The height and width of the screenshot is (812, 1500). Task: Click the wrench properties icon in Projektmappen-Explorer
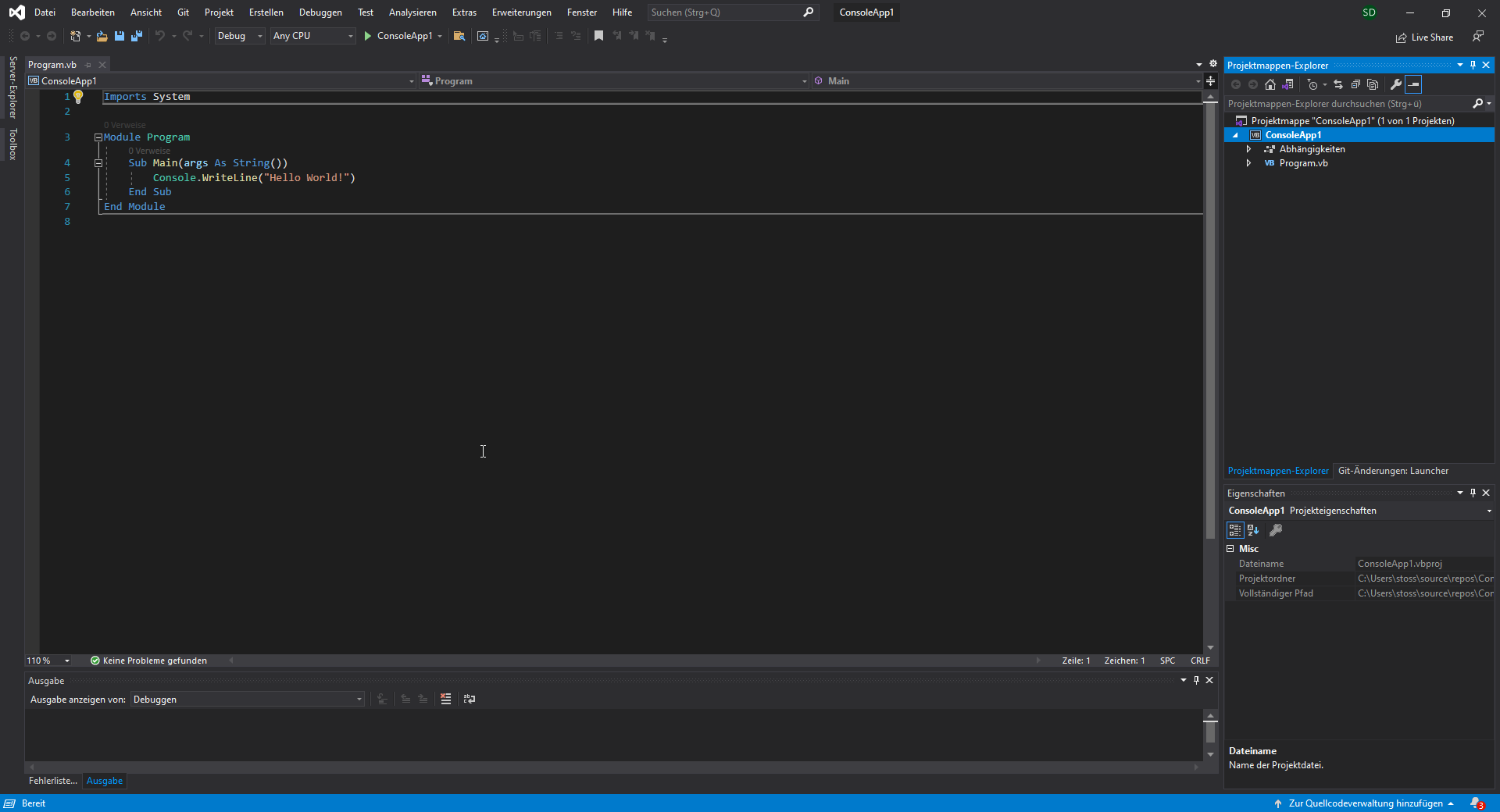[x=1396, y=84]
